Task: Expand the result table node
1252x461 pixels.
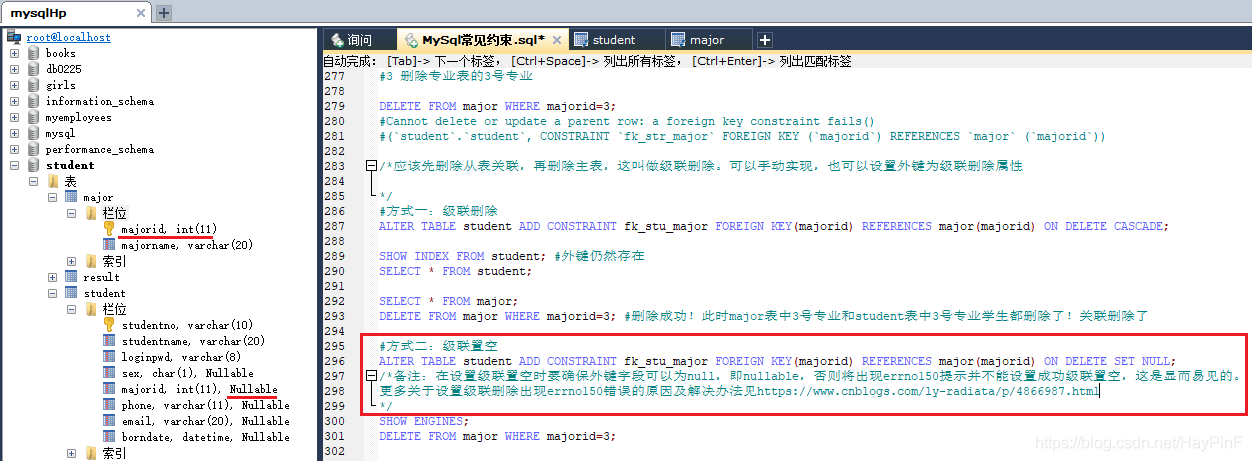Action: pyautogui.click(x=53, y=277)
